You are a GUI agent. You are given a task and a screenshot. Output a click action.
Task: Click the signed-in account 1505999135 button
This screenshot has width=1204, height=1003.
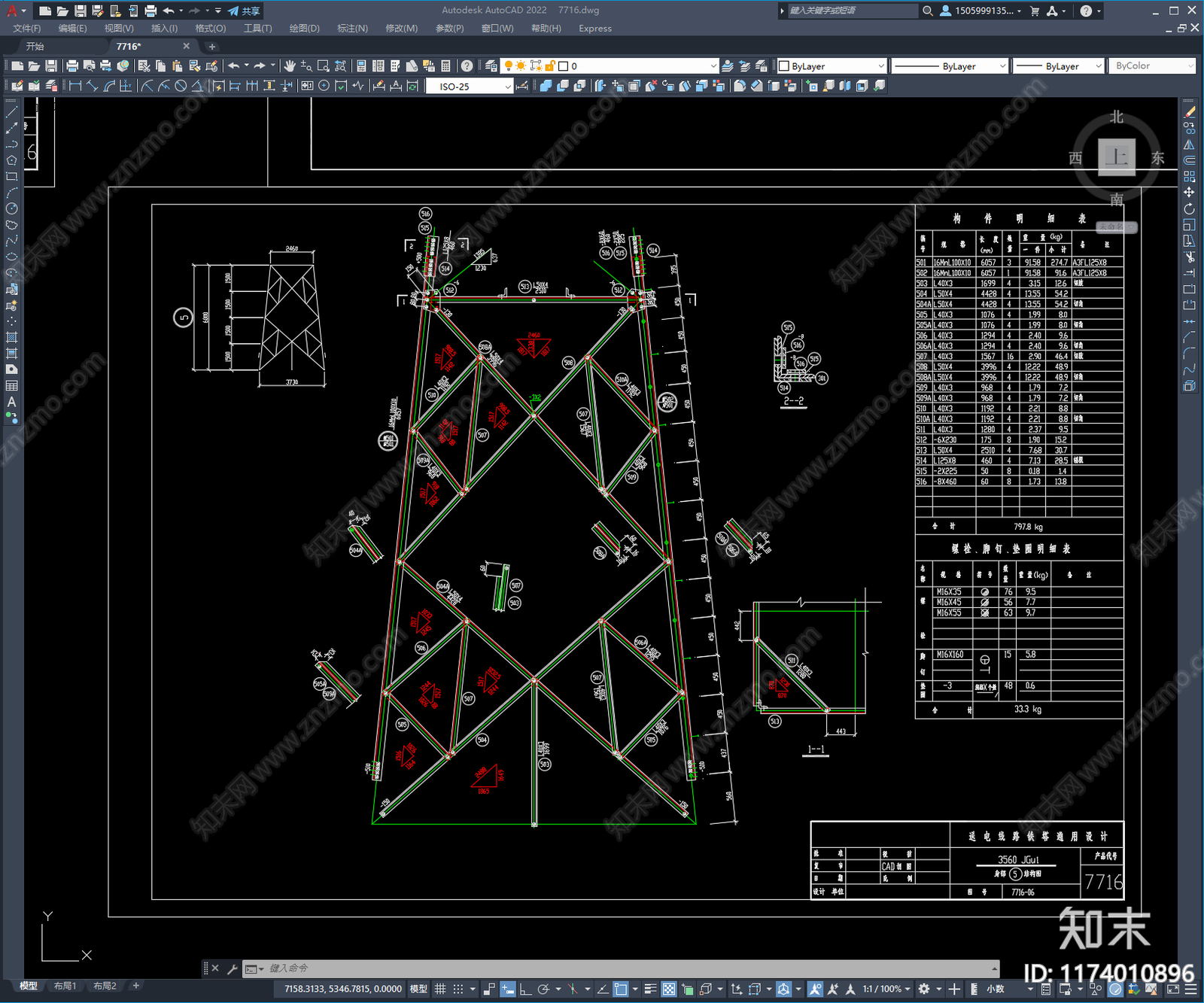(x=981, y=11)
